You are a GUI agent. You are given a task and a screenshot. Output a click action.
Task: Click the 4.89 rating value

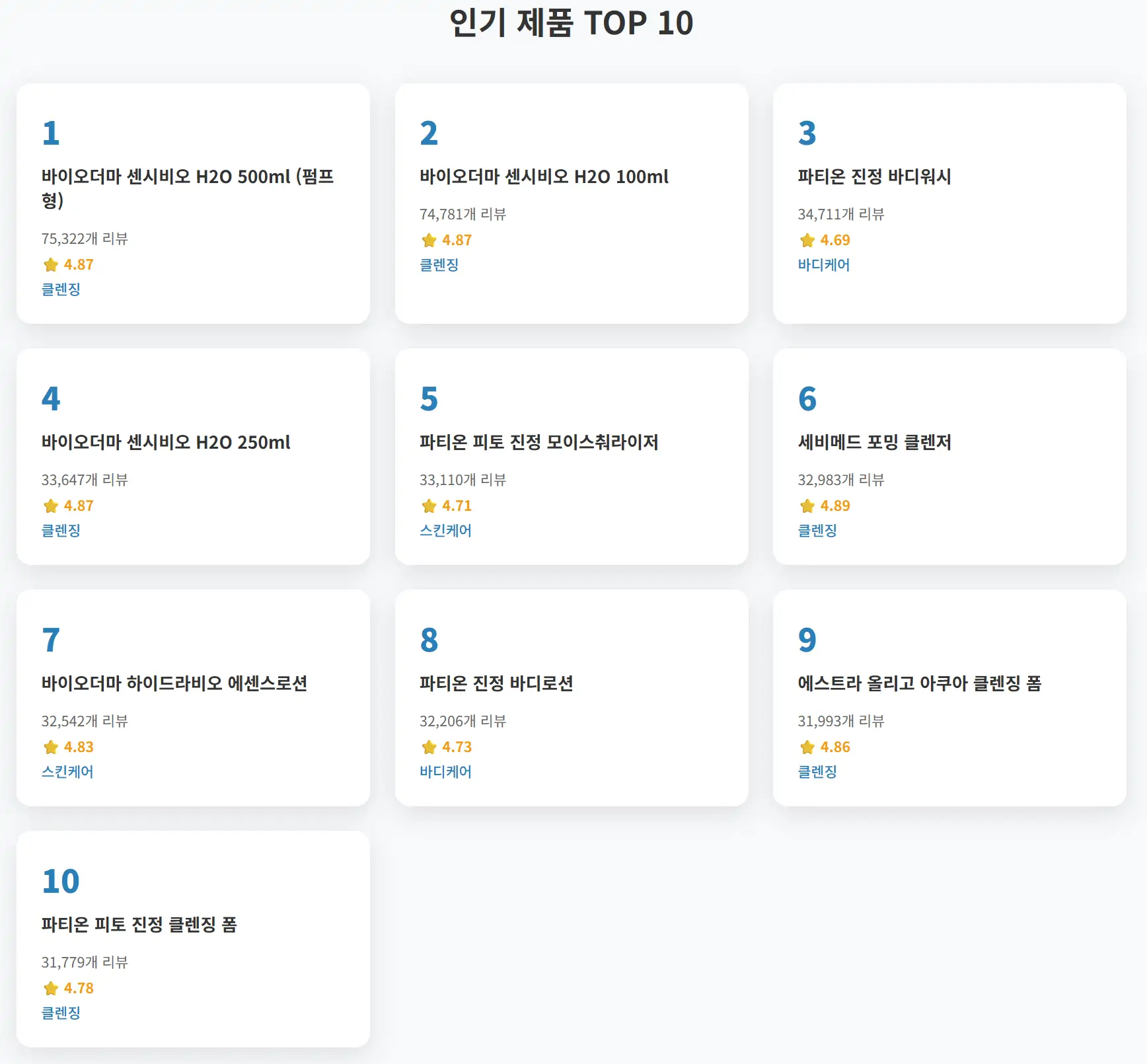coord(835,506)
